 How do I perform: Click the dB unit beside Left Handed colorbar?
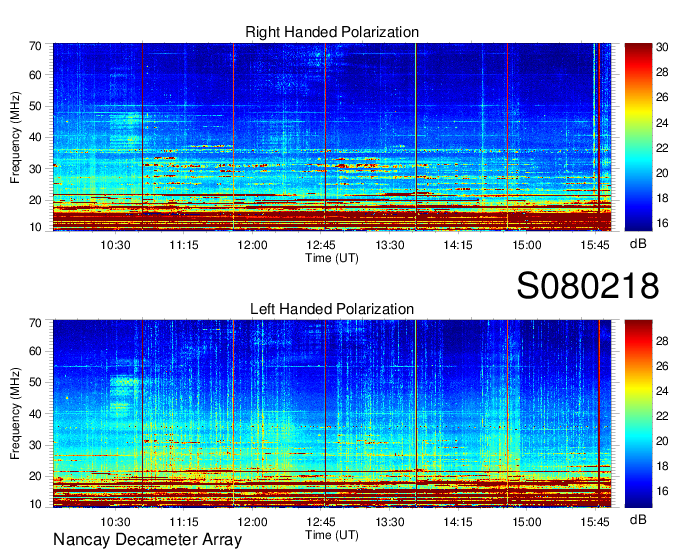pyautogui.click(x=638, y=519)
